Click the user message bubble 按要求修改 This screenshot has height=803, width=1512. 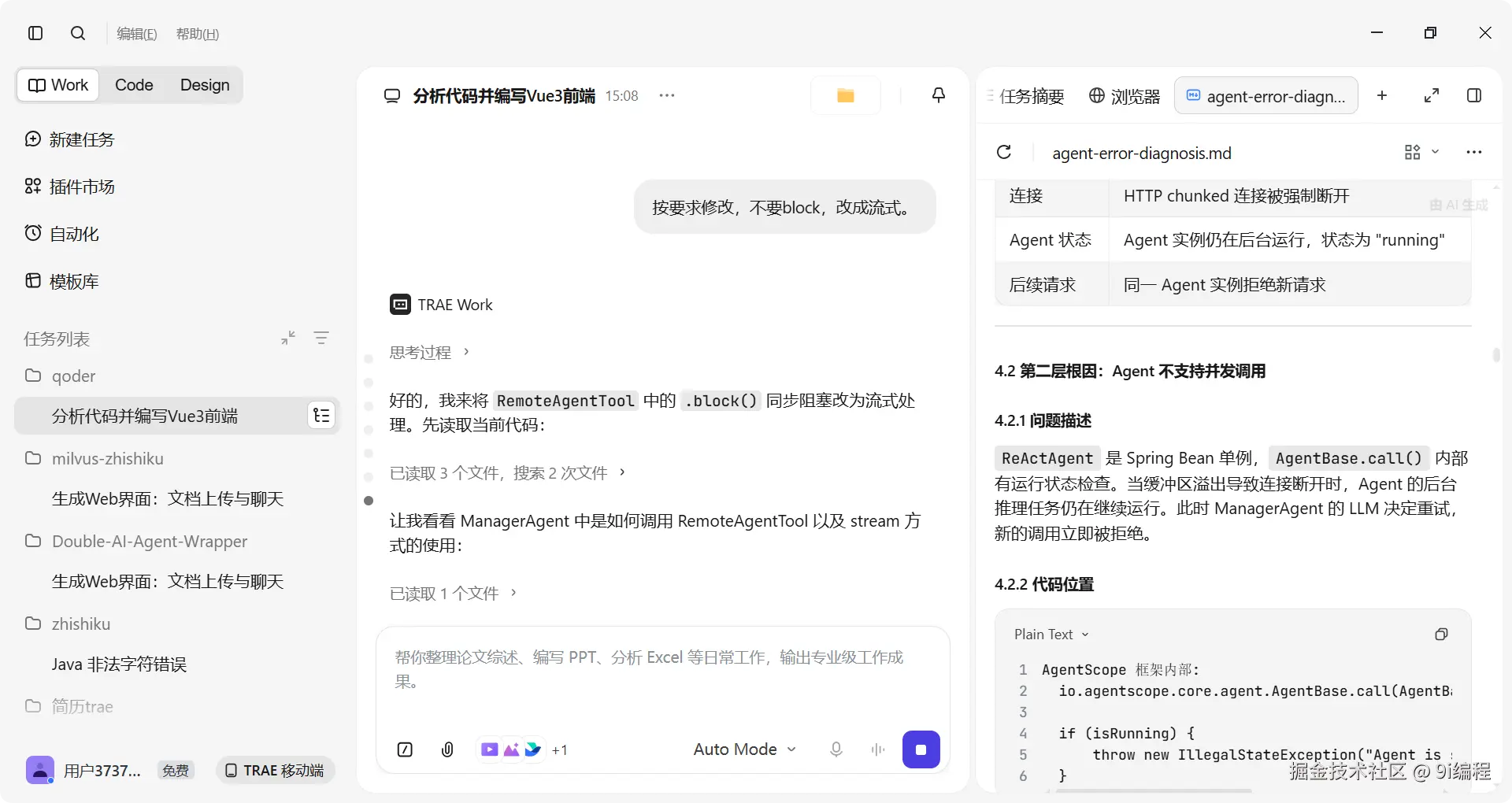[x=785, y=207]
